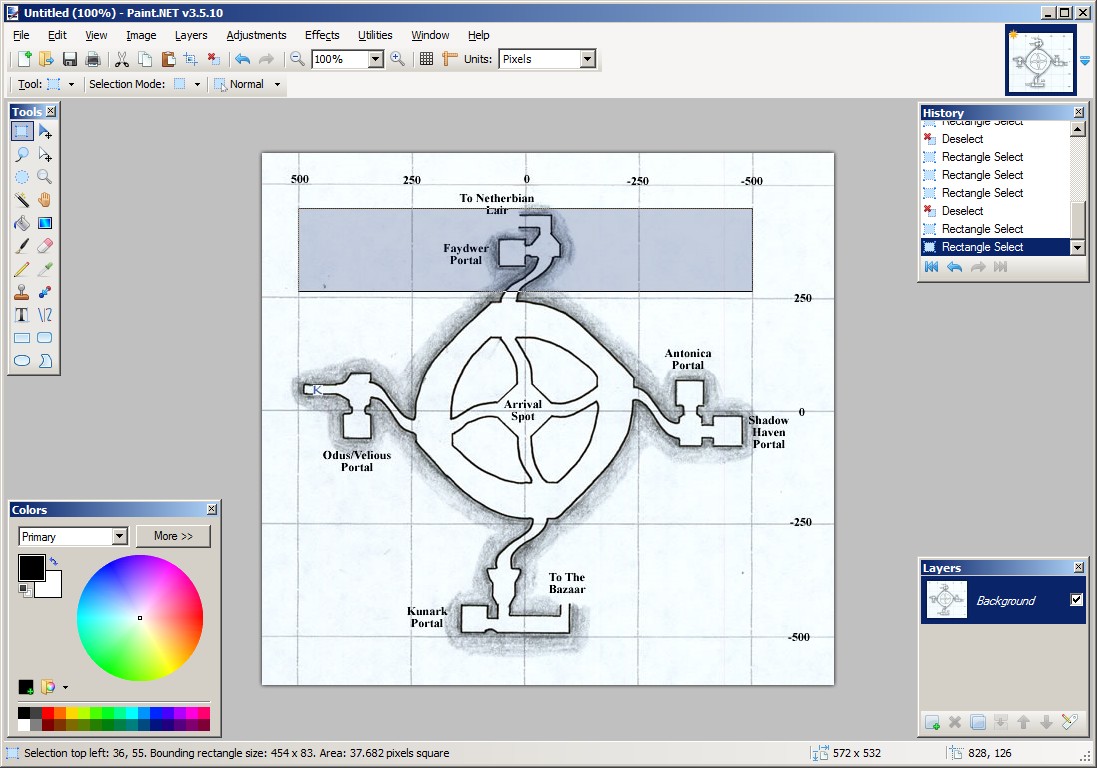Pick the Color Picker eyedropper tool
This screenshot has height=768, width=1097.
45,269
